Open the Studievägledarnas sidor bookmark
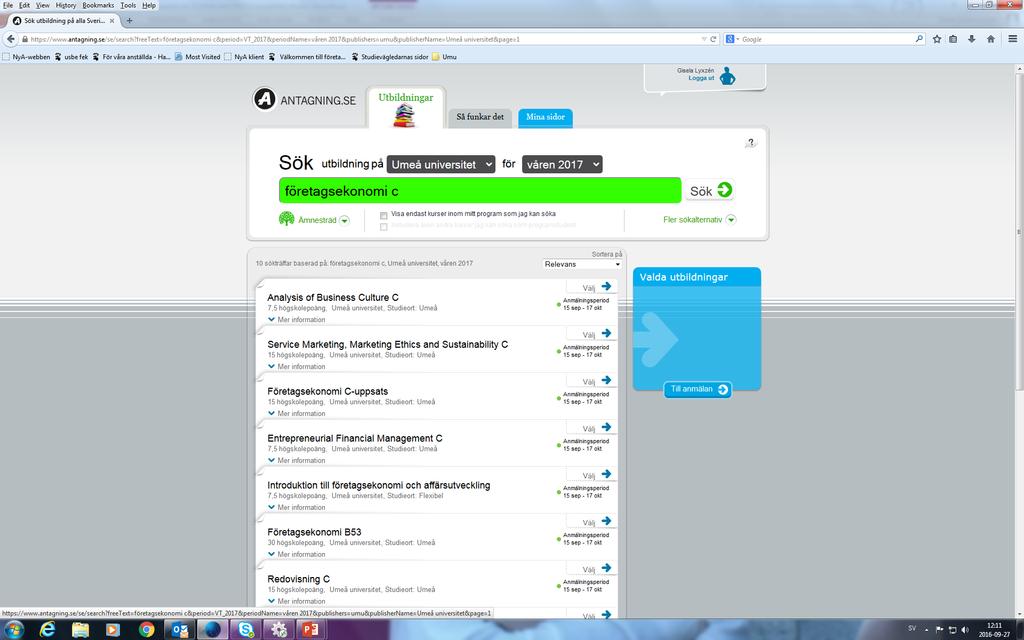1024x640 pixels. click(390, 57)
